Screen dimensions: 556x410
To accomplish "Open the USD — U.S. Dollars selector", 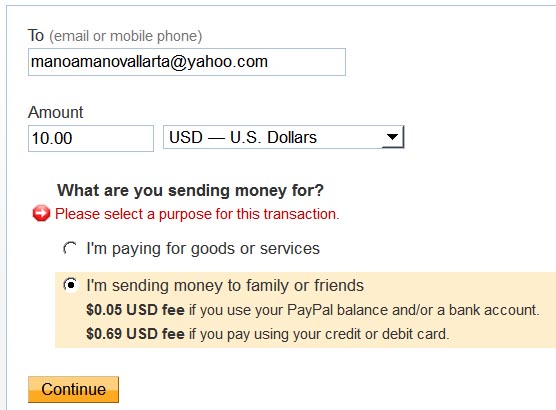I will tap(283, 137).
